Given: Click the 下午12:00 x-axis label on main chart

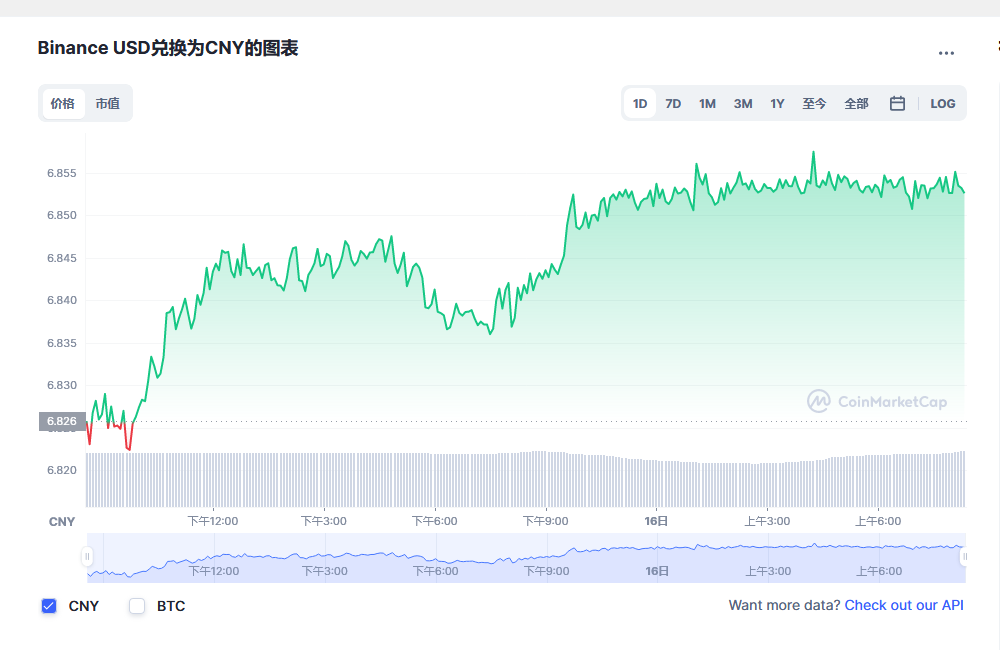Looking at the screenshot, I should pos(213,521).
